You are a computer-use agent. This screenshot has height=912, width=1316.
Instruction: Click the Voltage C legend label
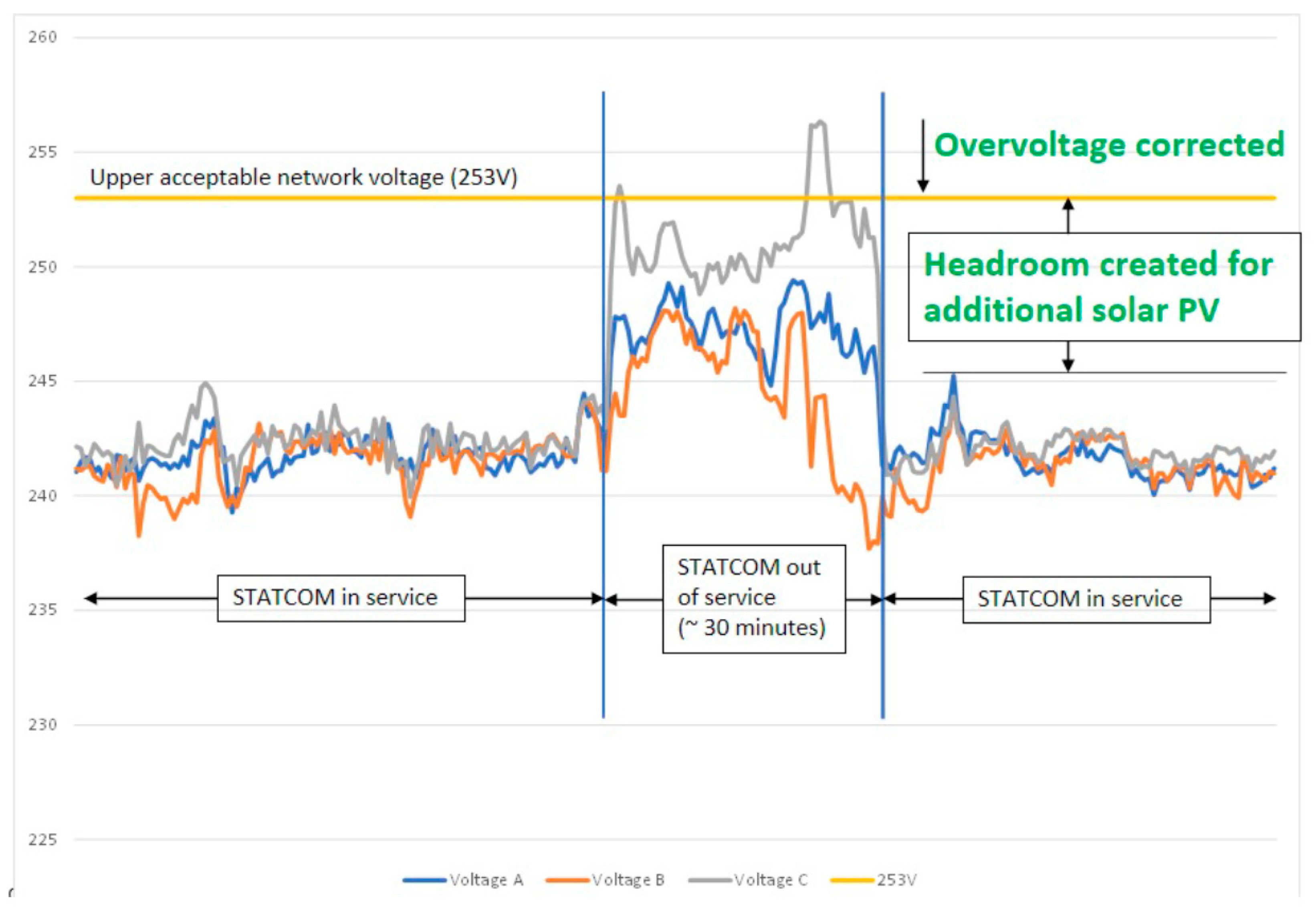click(x=770, y=880)
